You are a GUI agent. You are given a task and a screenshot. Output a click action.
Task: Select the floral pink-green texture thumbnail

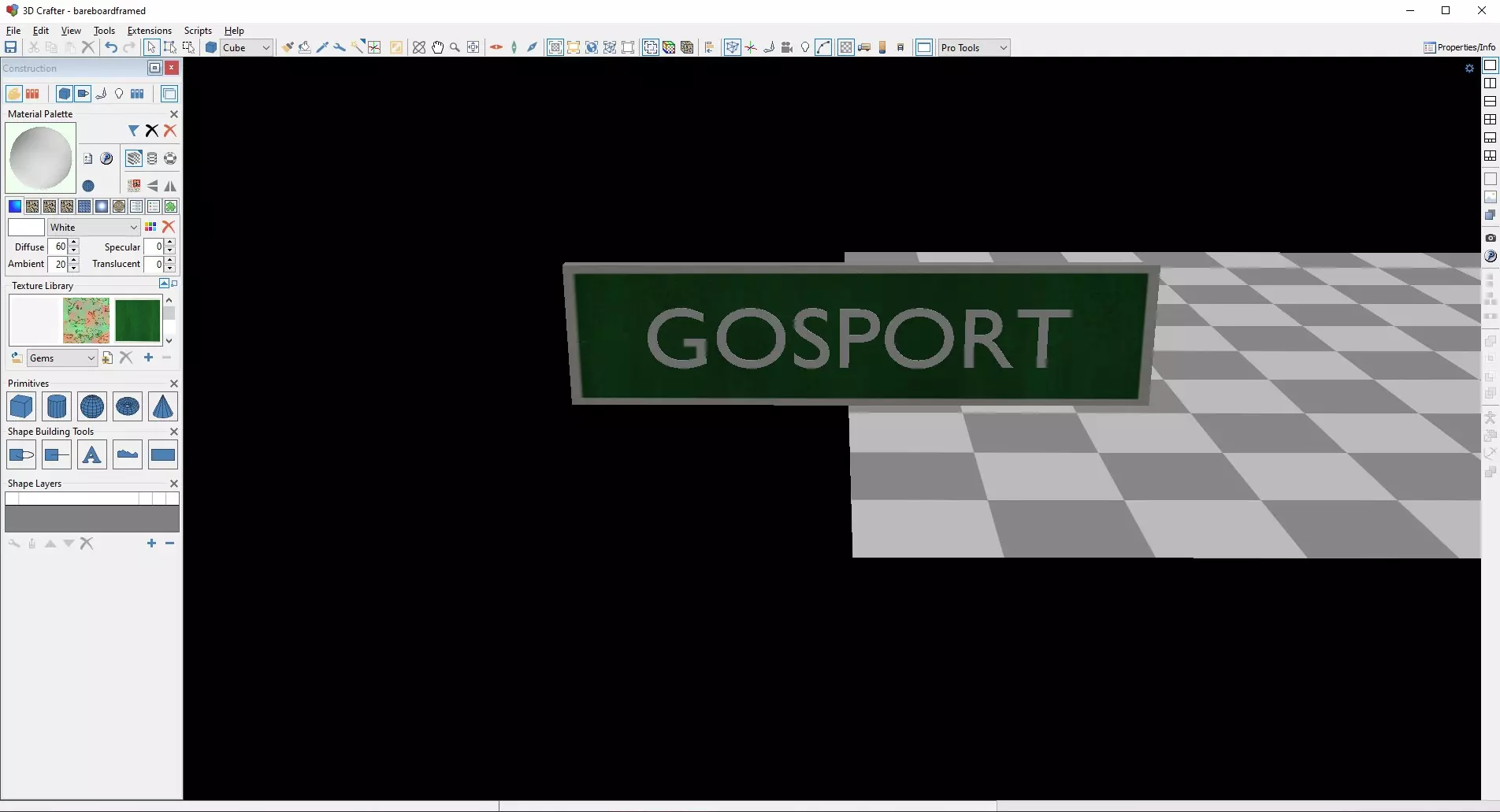coord(86,321)
